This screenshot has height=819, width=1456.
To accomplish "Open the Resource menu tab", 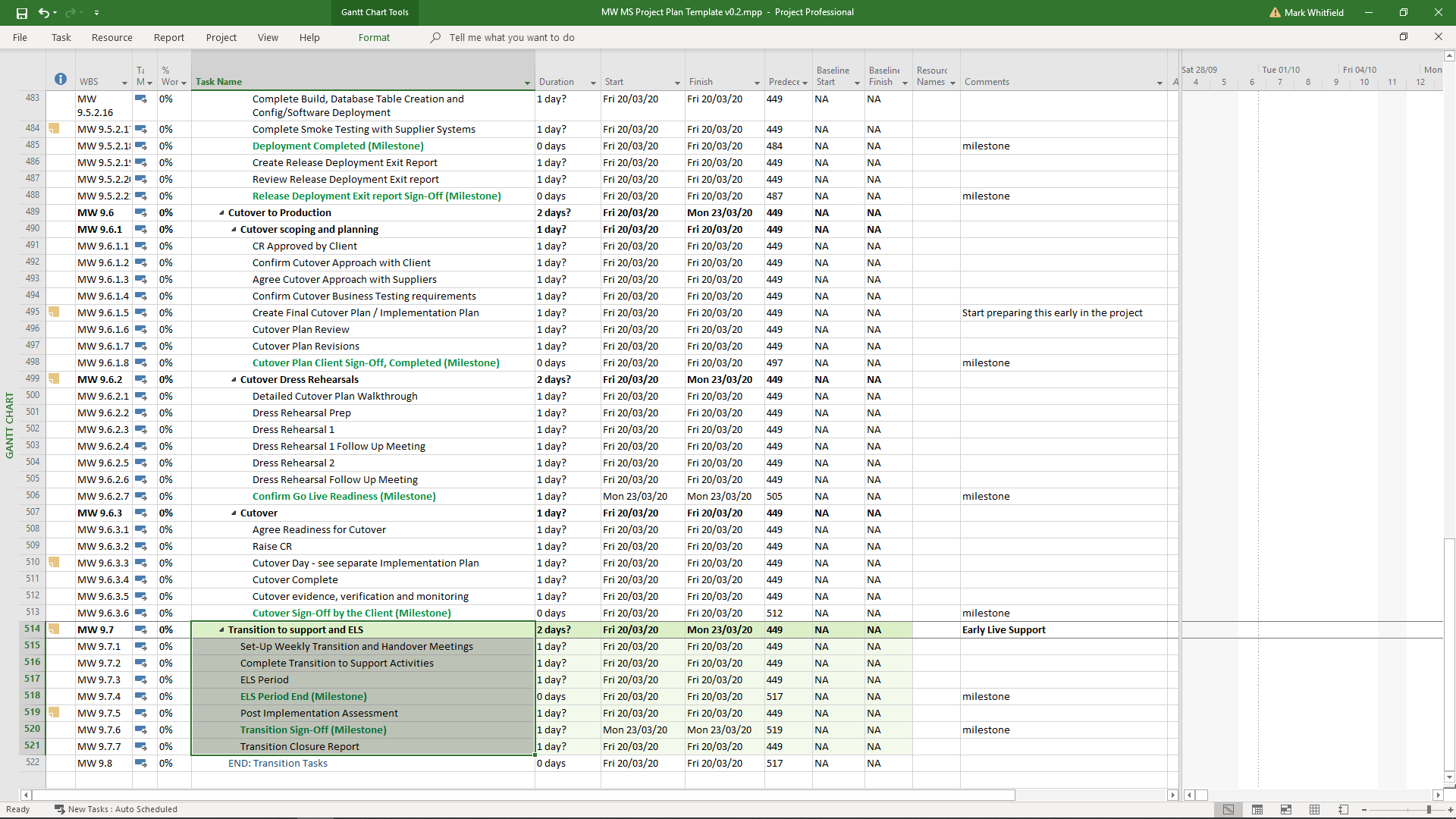I will coord(111,37).
